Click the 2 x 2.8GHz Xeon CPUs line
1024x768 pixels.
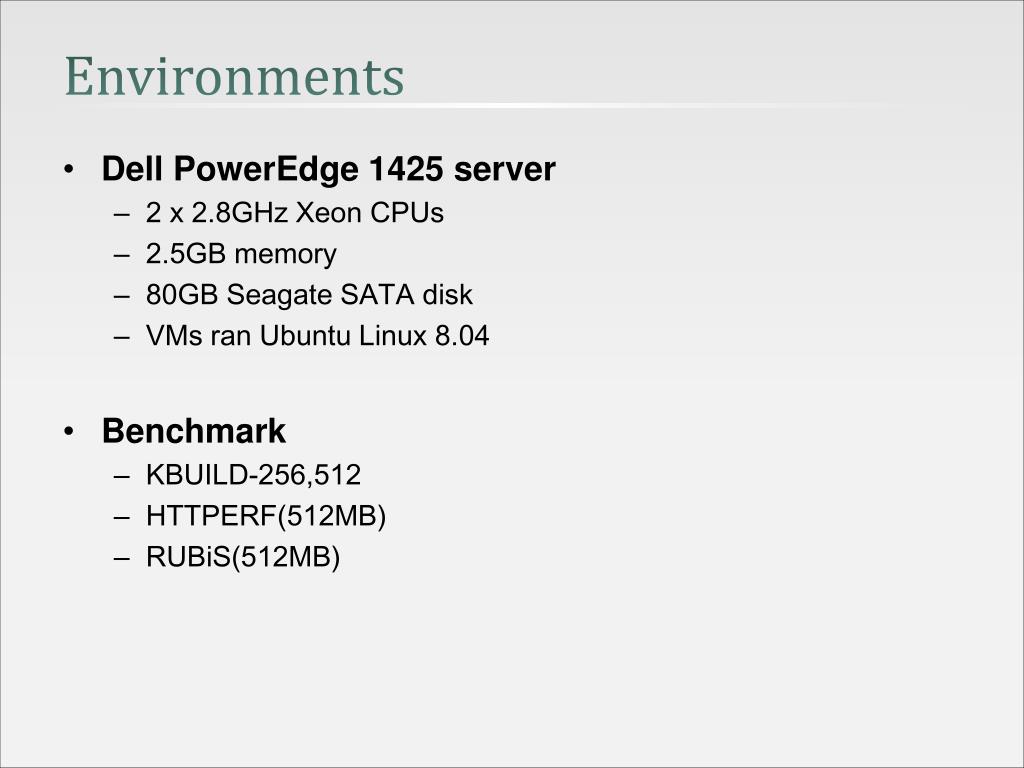(295, 213)
